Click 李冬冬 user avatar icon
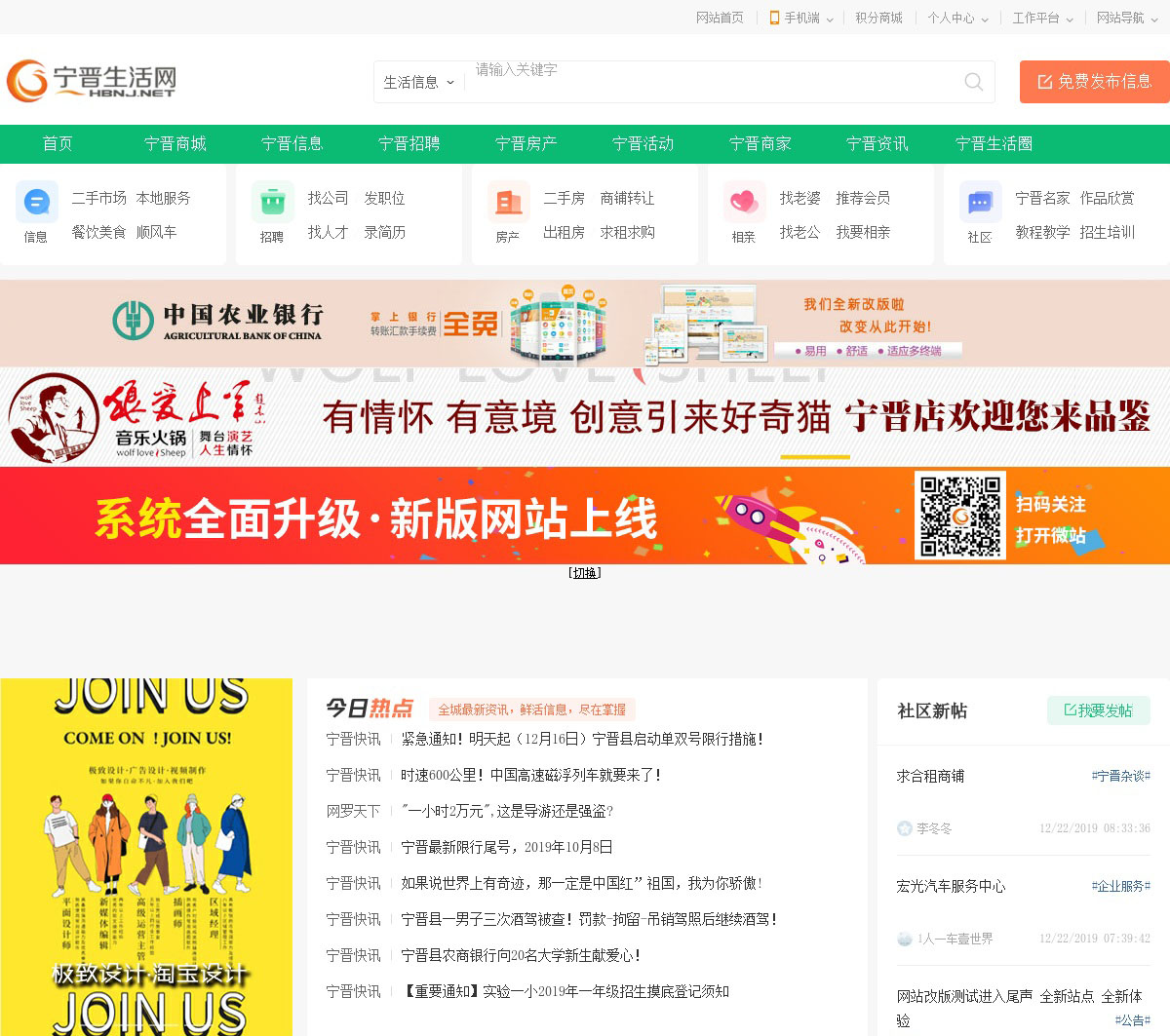Image resolution: width=1170 pixels, height=1036 pixels. click(904, 828)
